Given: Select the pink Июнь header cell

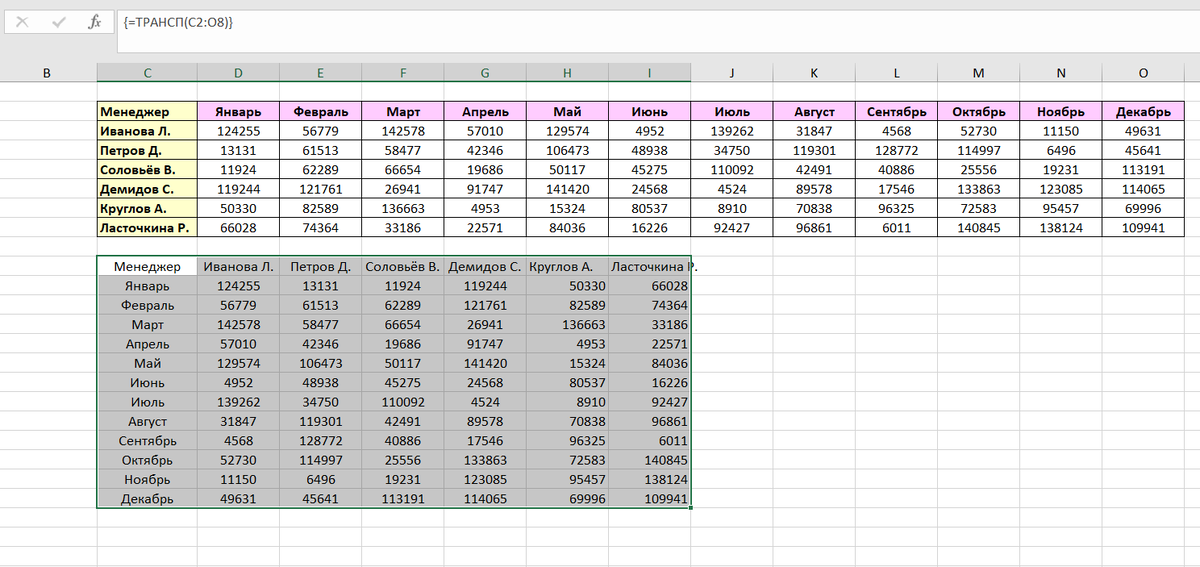Looking at the screenshot, I should (x=649, y=112).
